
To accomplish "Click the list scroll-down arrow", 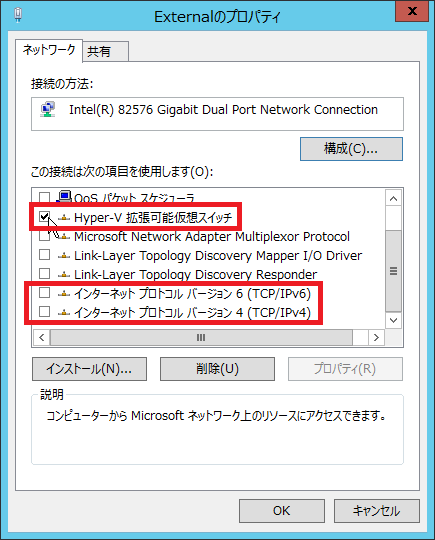I will (x=394, y=320).
